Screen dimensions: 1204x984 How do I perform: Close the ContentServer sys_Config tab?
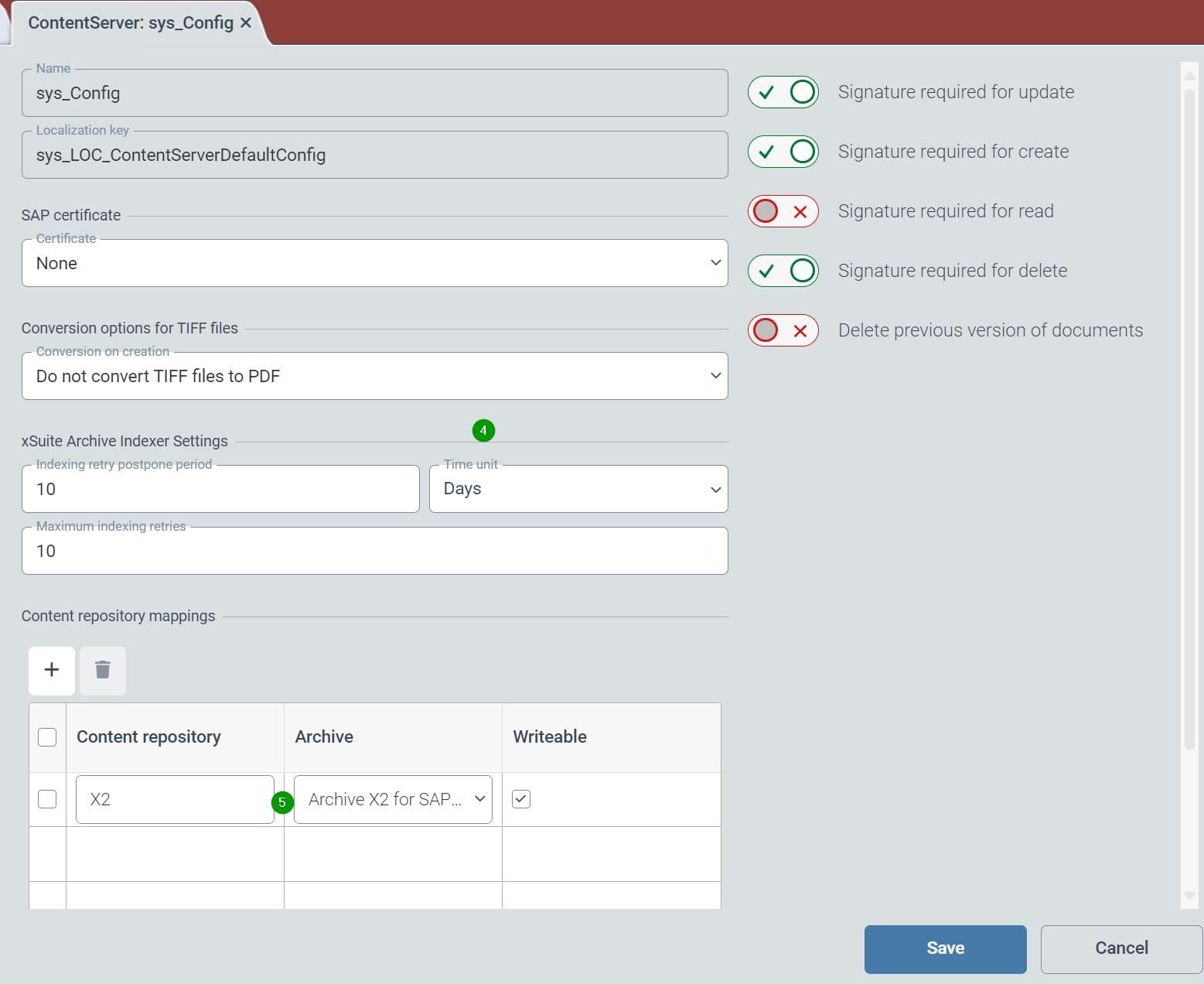click(x=246, y=23)
